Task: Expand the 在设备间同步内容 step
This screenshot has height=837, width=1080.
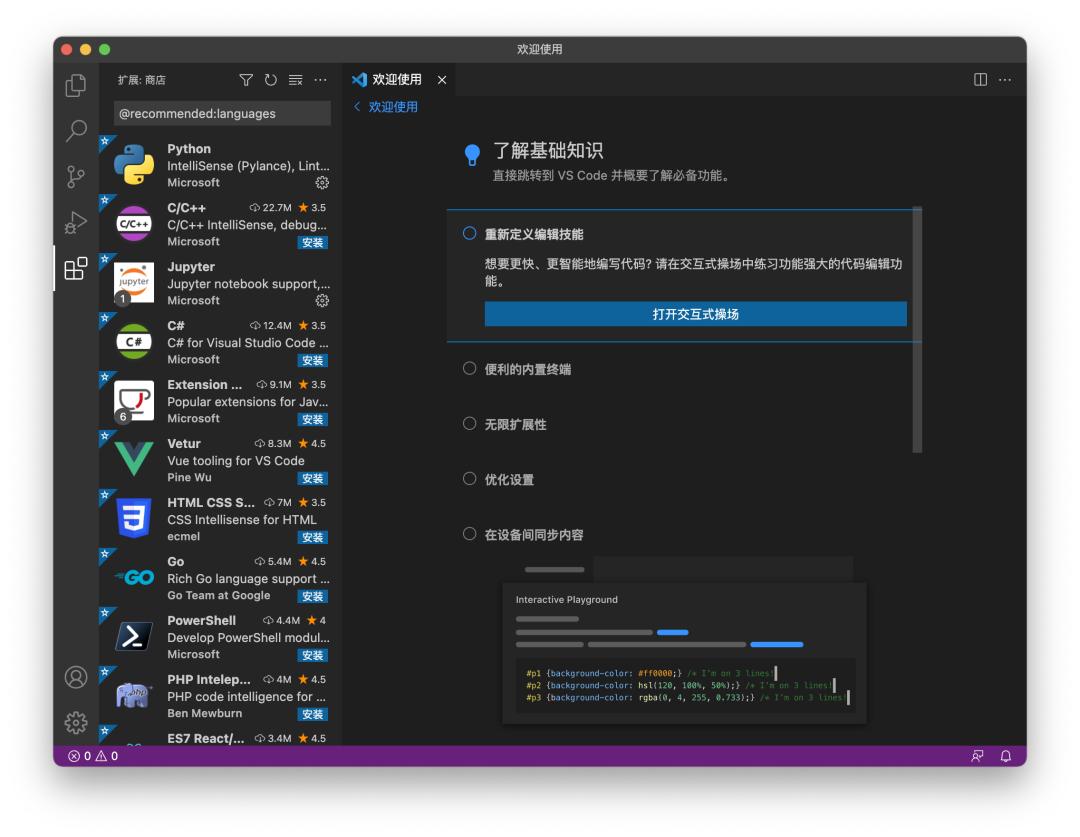Action: click(534, 535)
